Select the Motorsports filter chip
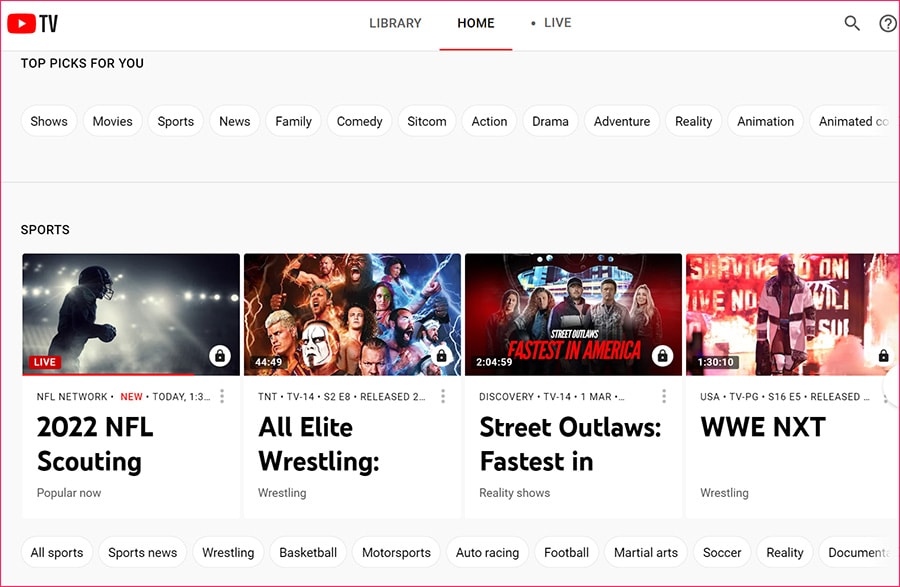 [396, 552]
